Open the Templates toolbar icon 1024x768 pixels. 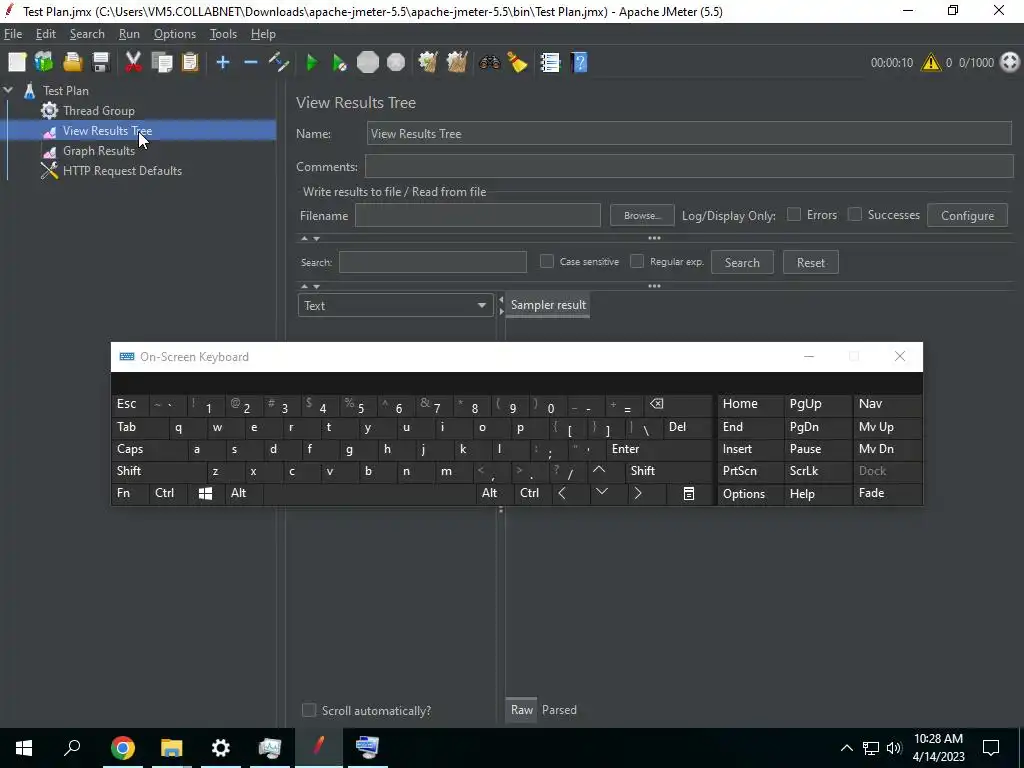coord(44,63)
